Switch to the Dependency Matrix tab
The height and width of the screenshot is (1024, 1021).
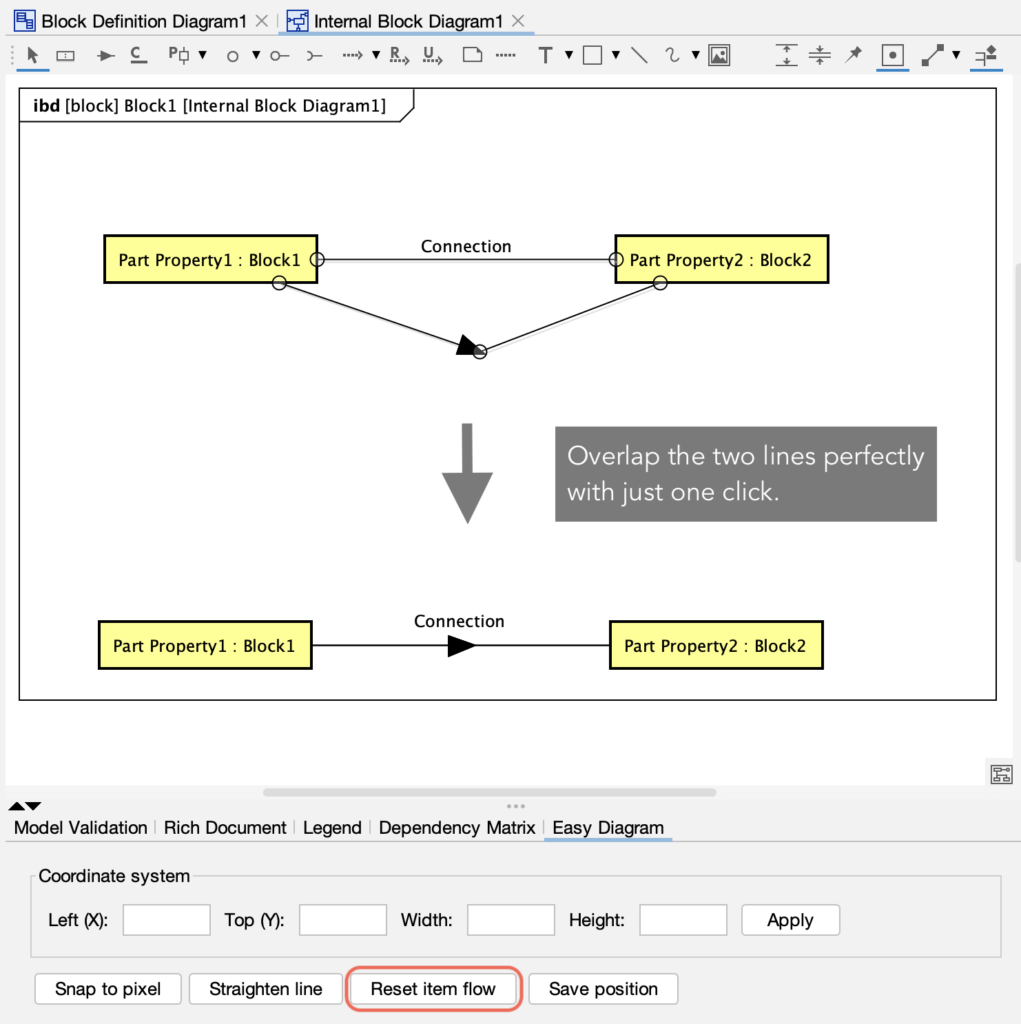tap(457, 827)
